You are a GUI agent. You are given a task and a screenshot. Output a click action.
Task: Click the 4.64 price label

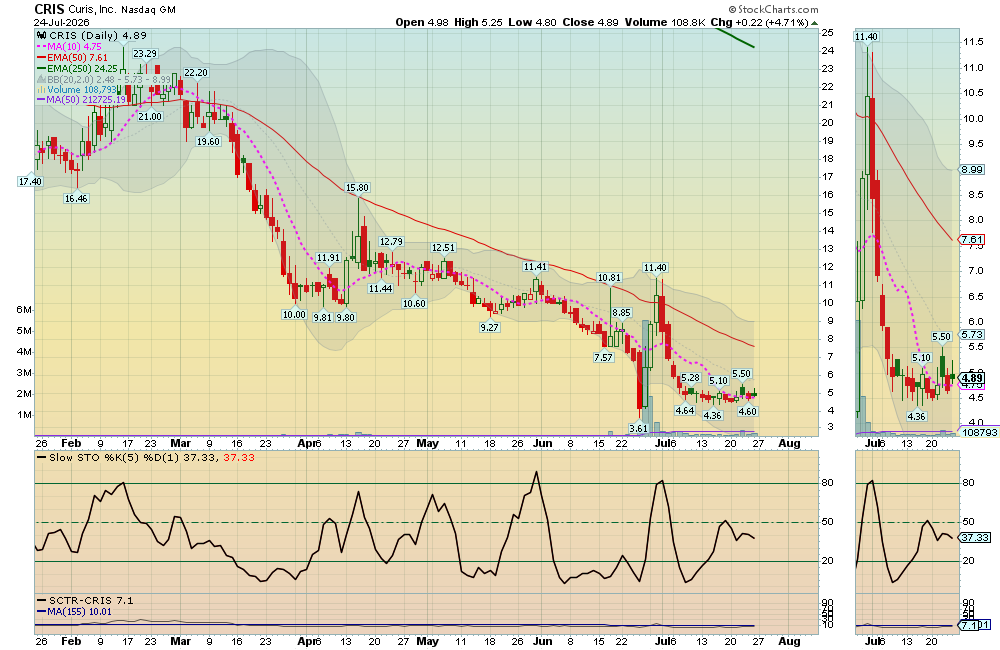click(x=684, y=410)
